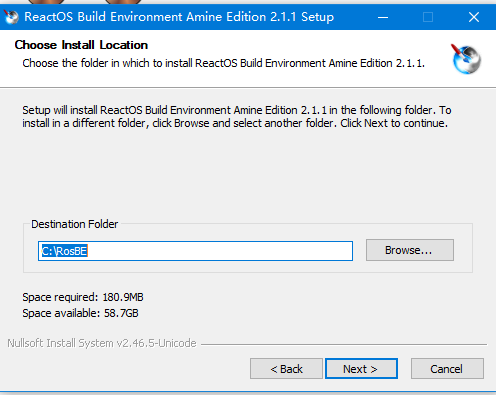
Task: Click the Nullsoft Install System version text
Action: [102, 343]
